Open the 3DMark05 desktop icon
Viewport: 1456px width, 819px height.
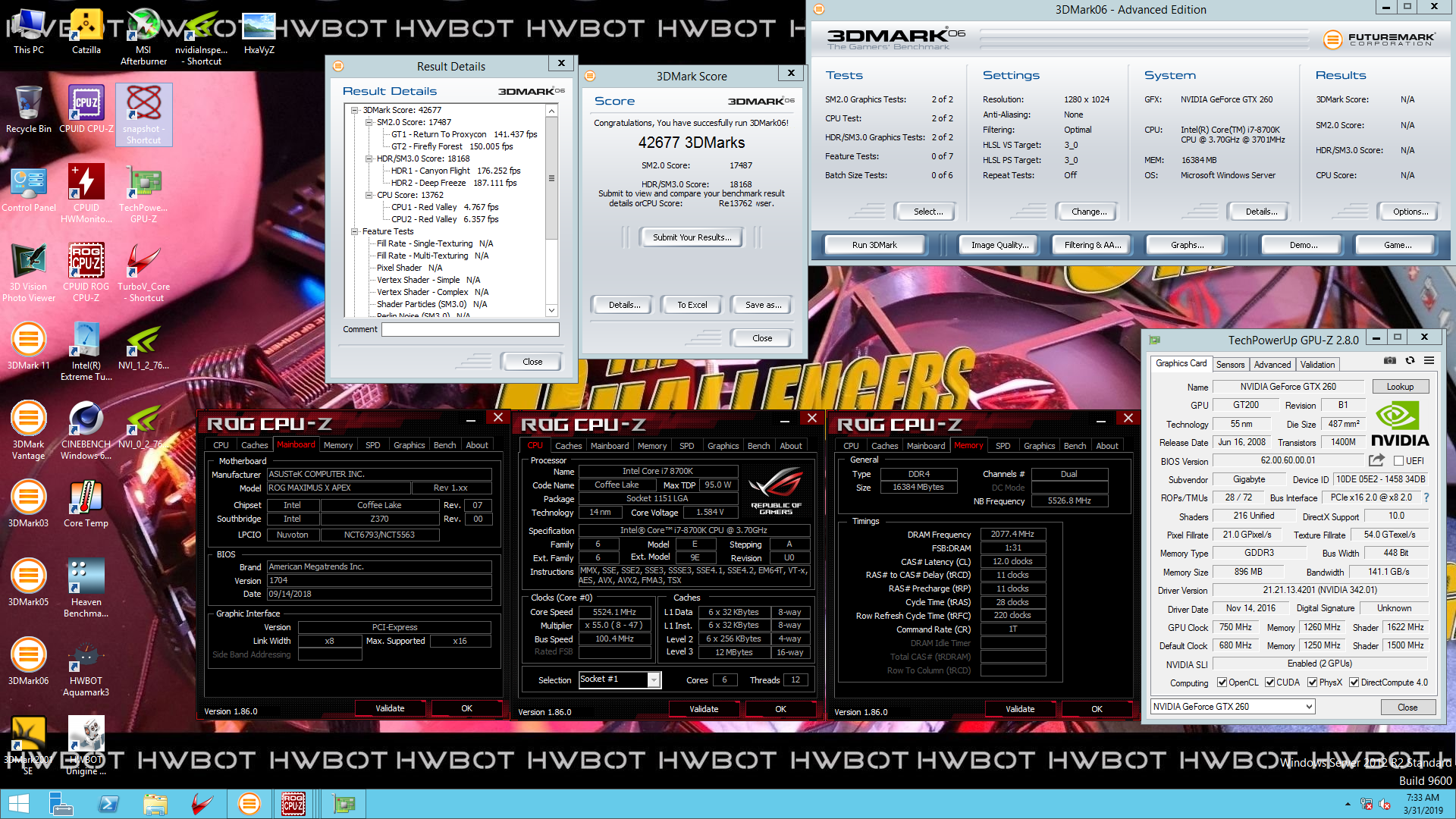point(29,582)
